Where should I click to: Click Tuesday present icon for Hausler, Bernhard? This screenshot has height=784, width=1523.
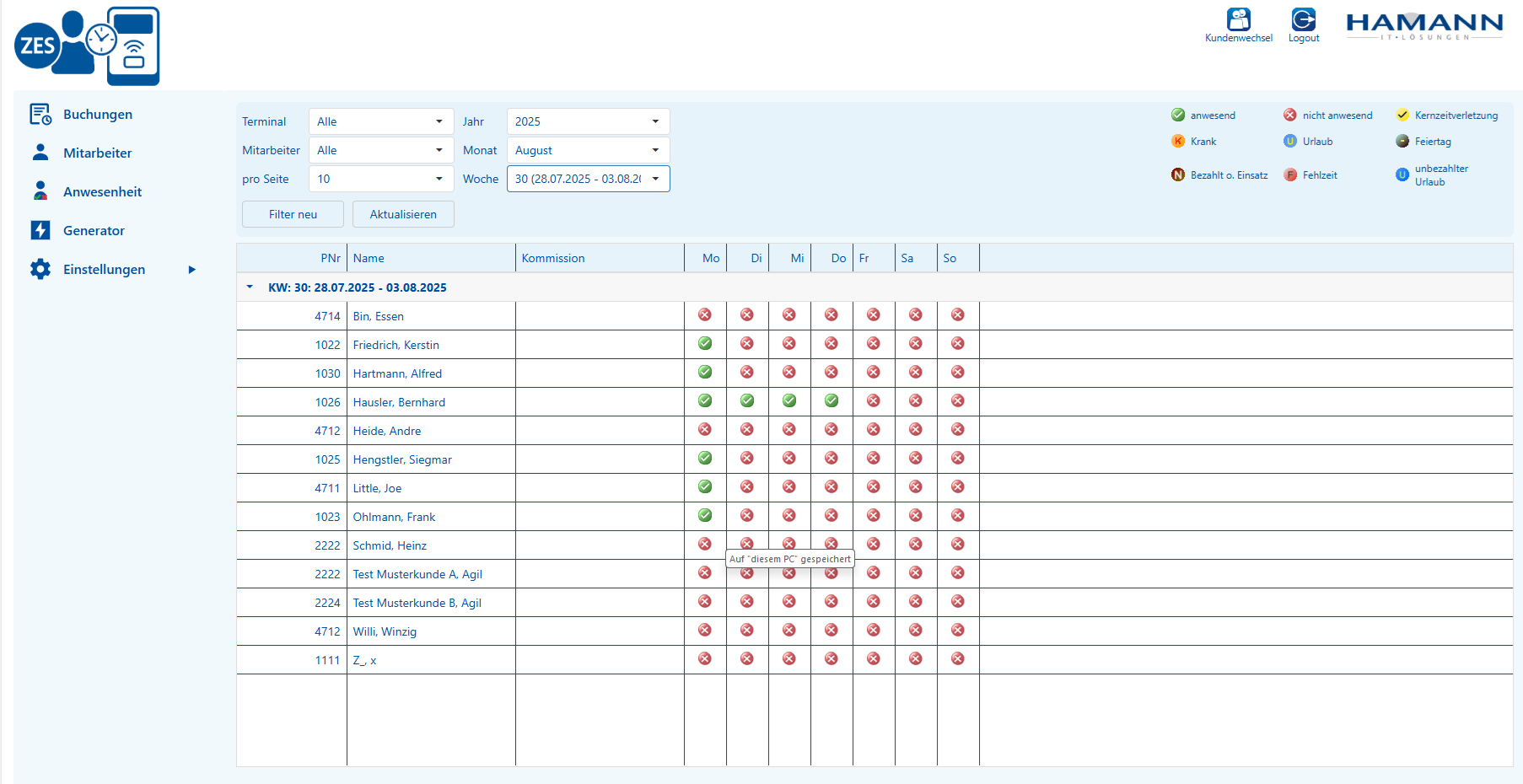(x=747, y=400)
